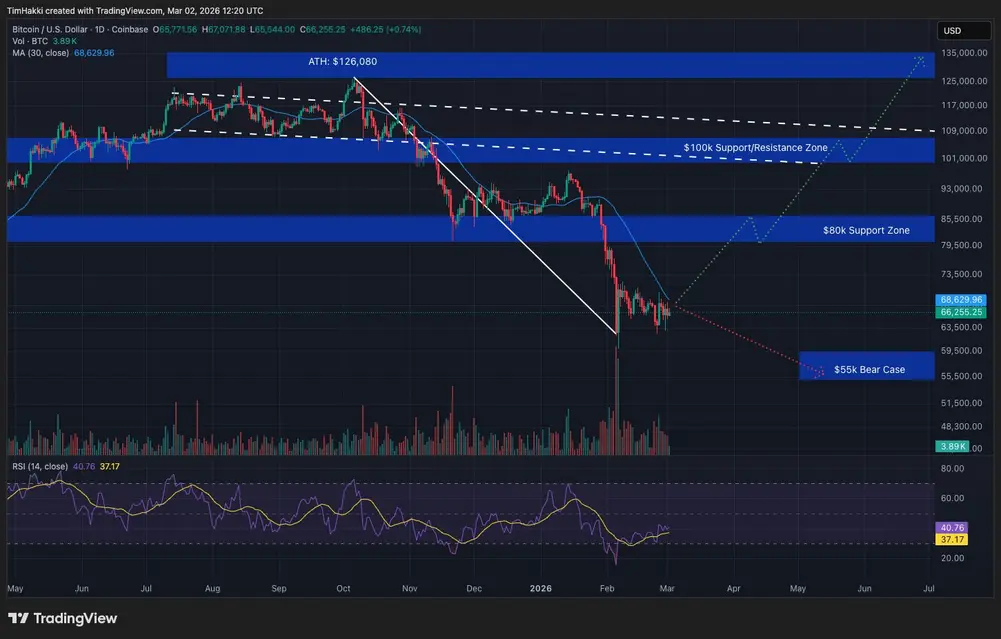Click the 135,000.00 price axis label

(964, 53)
